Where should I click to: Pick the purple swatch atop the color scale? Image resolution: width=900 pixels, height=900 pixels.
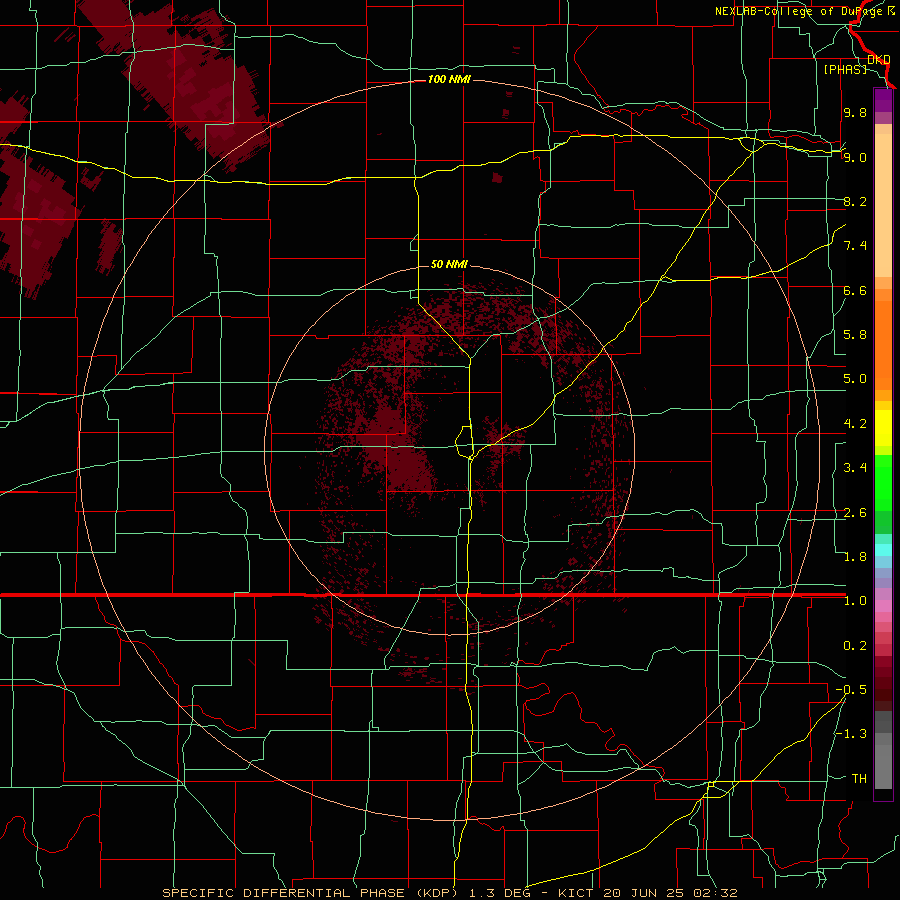883,100
